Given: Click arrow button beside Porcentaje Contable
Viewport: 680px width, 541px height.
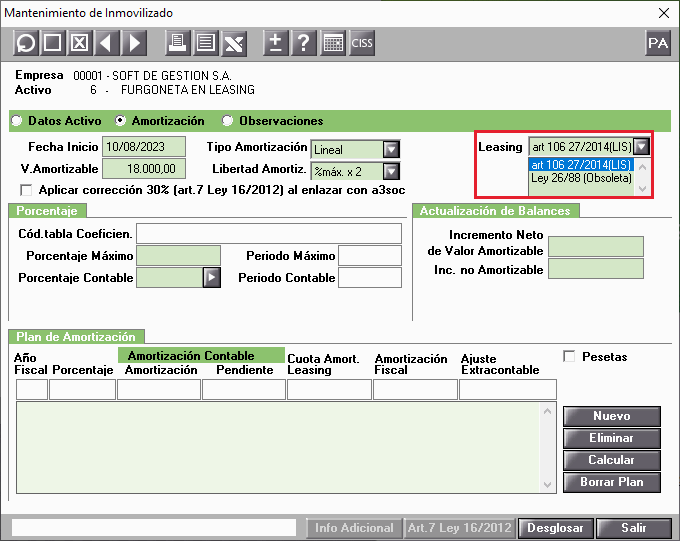Looking at the screenshot, I should (212, 278).
